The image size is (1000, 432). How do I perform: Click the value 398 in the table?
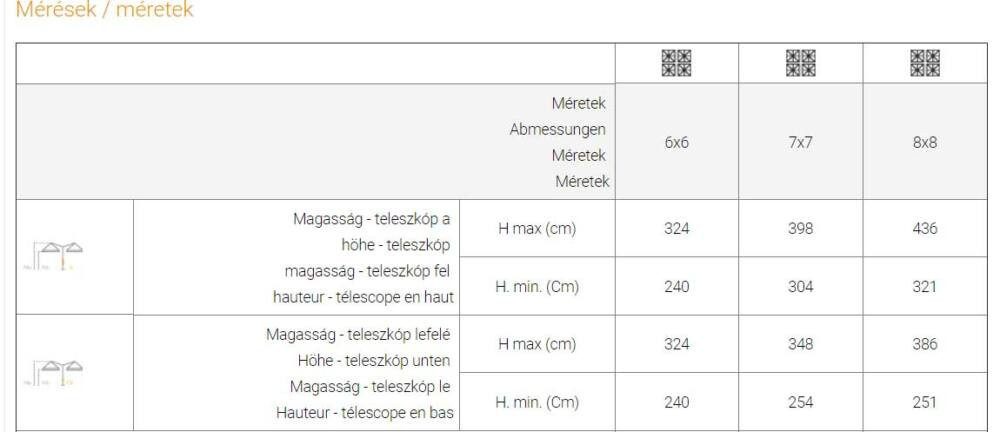[800, 228]
